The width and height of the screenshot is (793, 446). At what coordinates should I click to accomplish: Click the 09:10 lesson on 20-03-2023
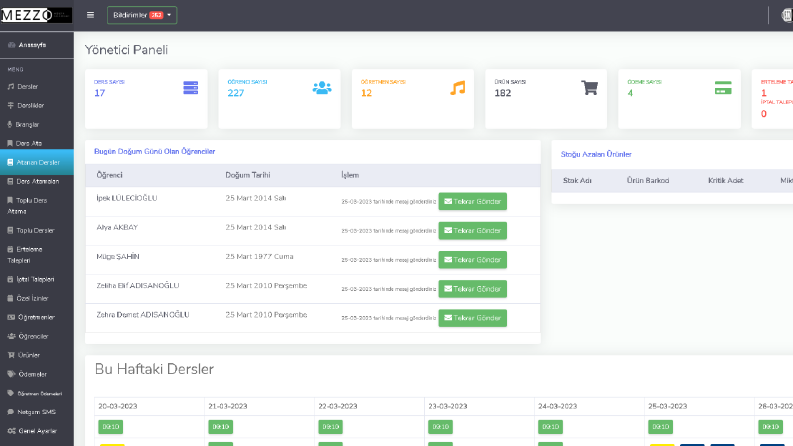[111, 427]
